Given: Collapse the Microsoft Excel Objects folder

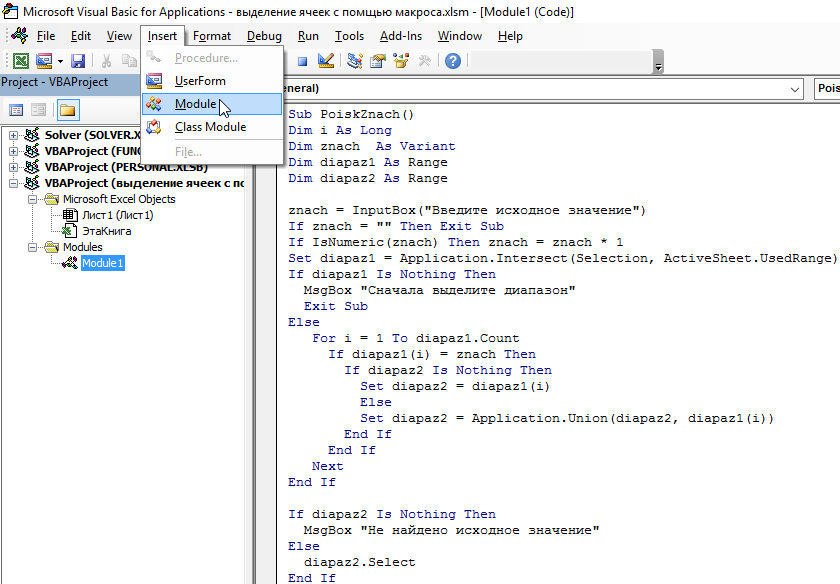Looking at the screenshot, I should click(33, 199).
